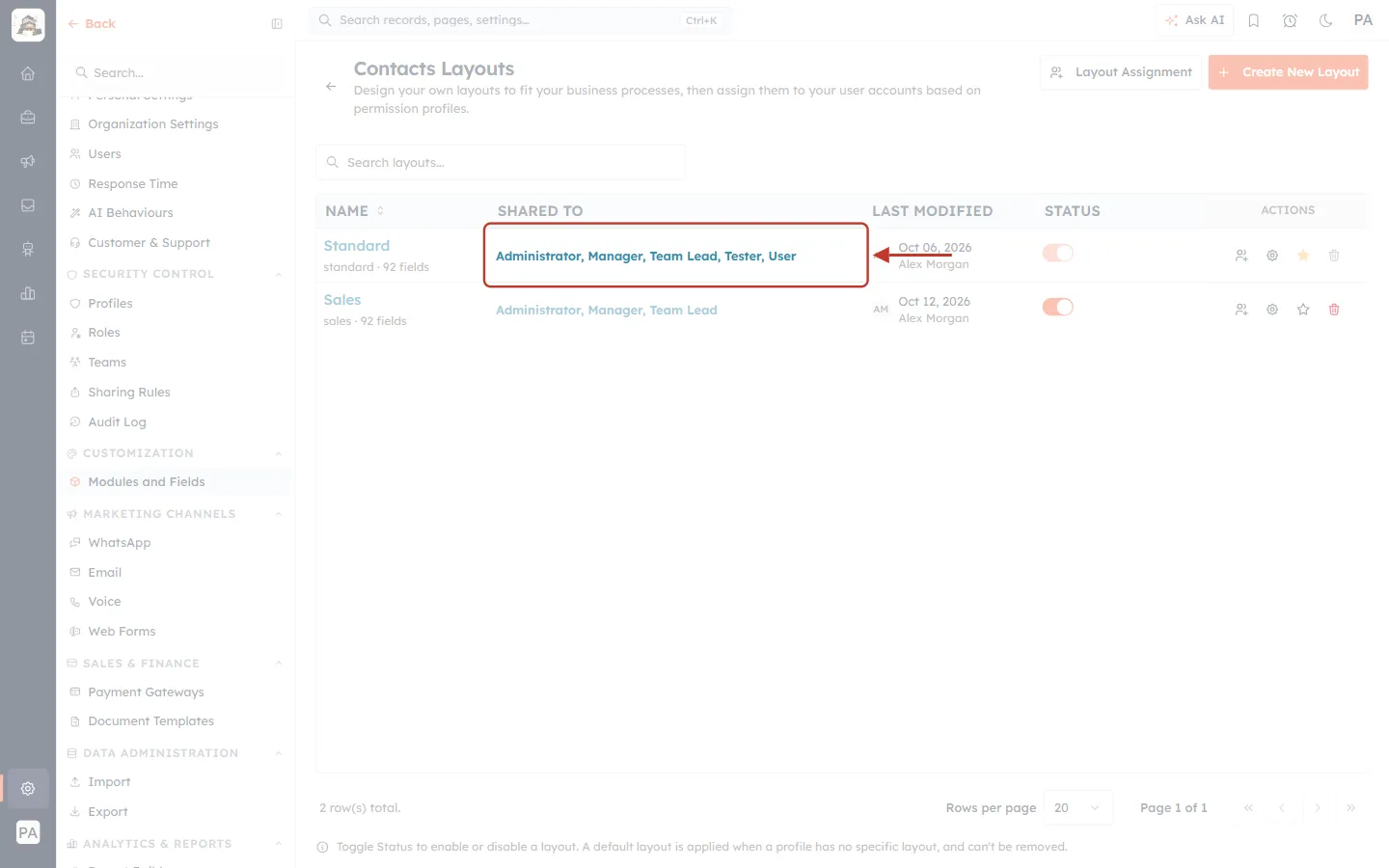Open the settings gear for Sales layout
Viewport: 1389px width, 868px height.
pos(1272,310)
